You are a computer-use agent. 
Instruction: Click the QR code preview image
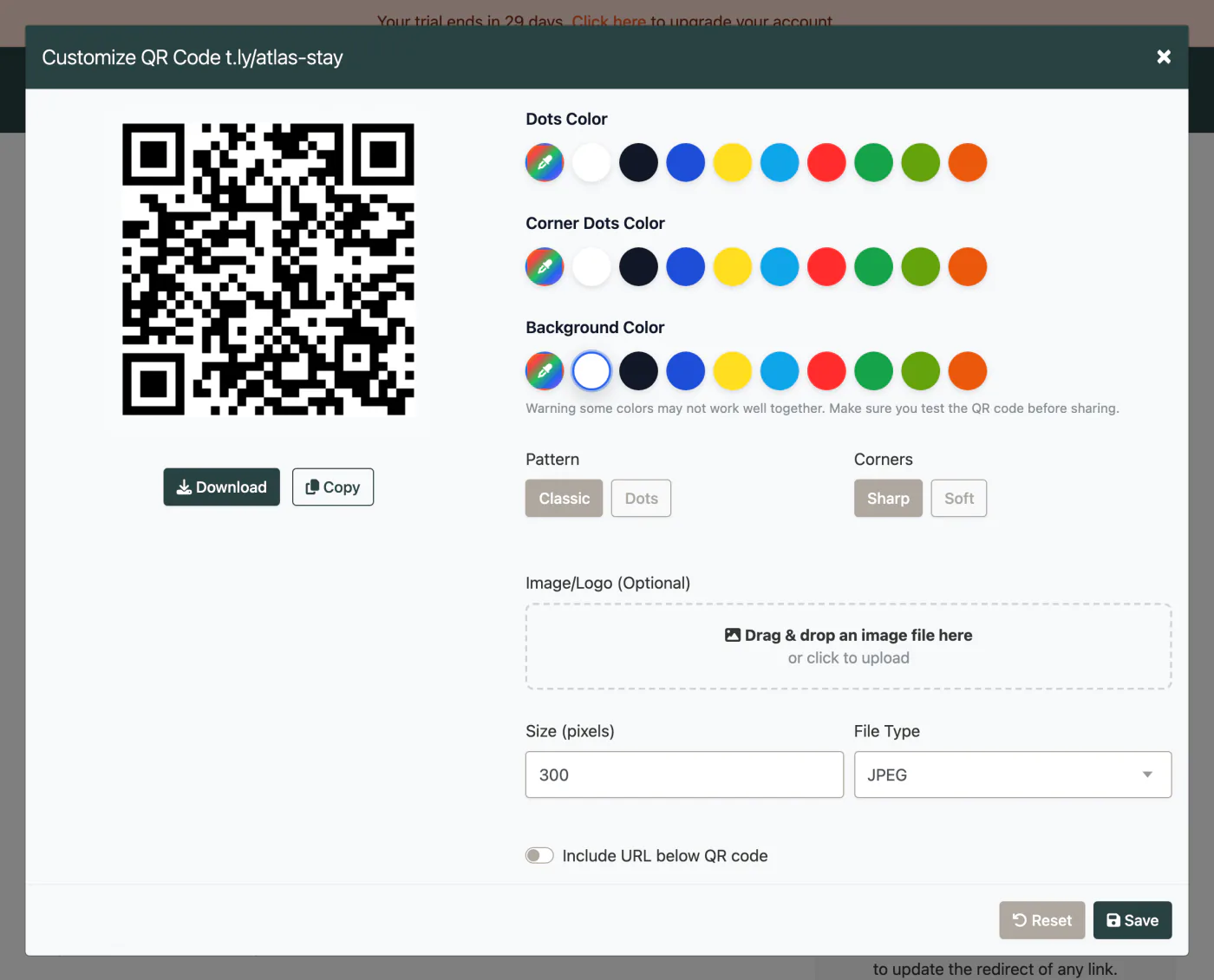[268, 269]
